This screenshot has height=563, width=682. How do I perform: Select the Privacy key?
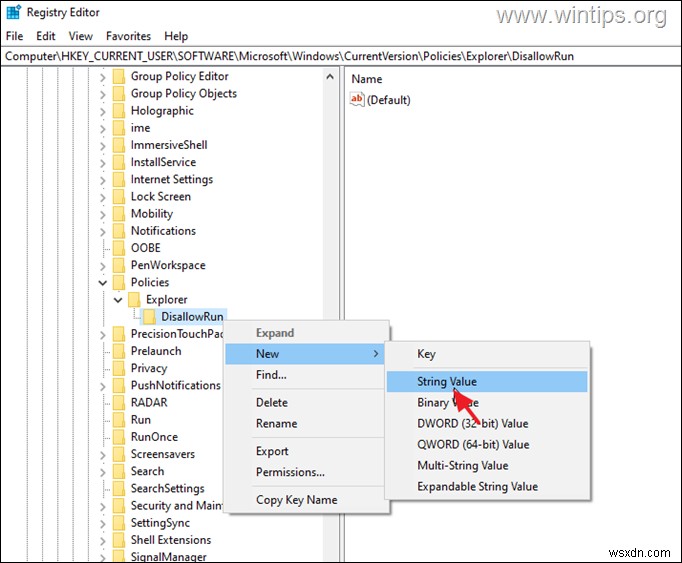coord(149,368)
